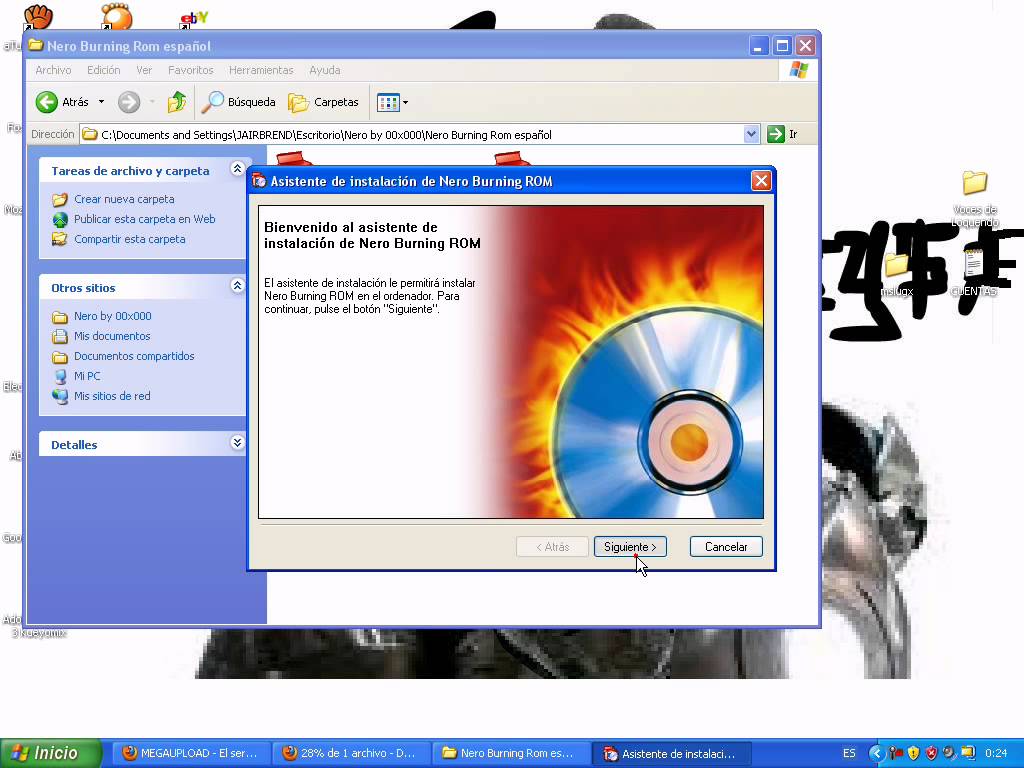Open the Herramientas menu

tap(261, 70)
